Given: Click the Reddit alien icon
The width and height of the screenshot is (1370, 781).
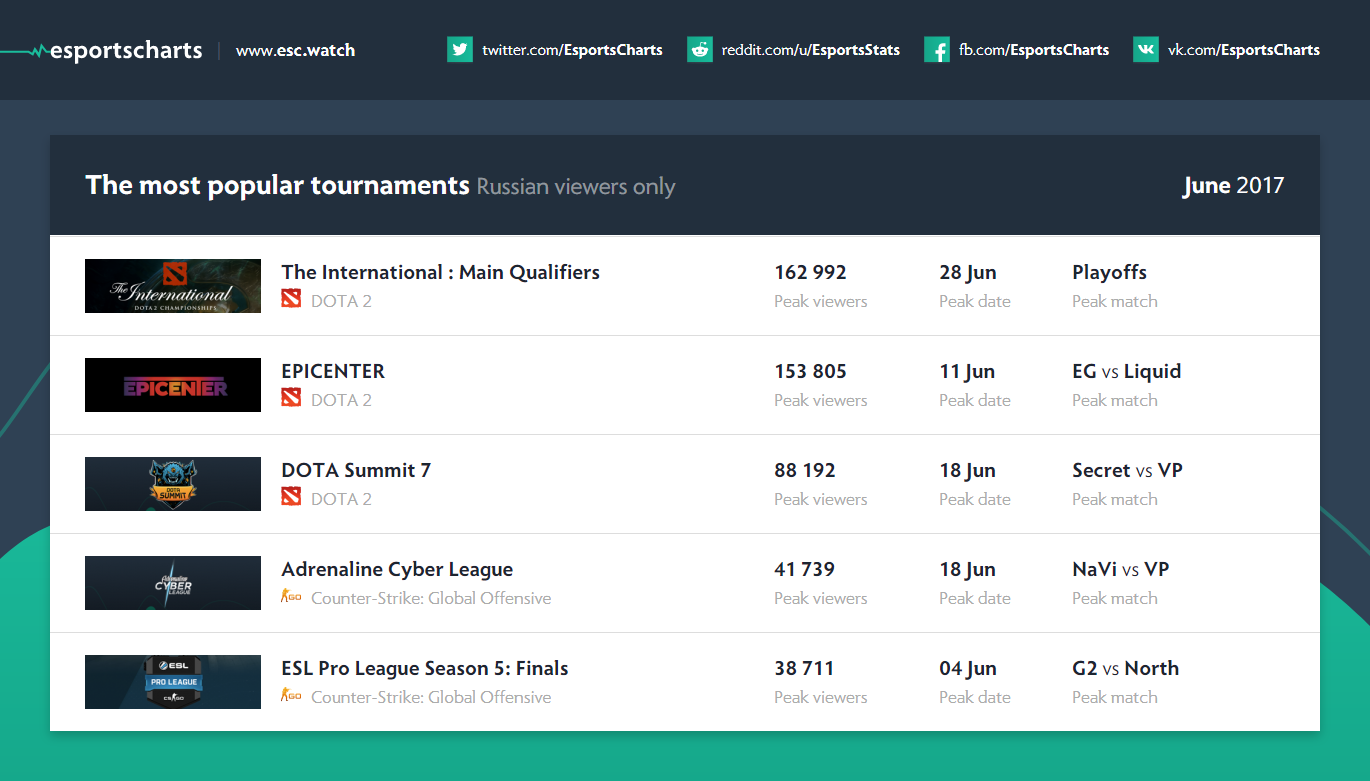Looking at the screenshot, I should (x=700, y=50).
